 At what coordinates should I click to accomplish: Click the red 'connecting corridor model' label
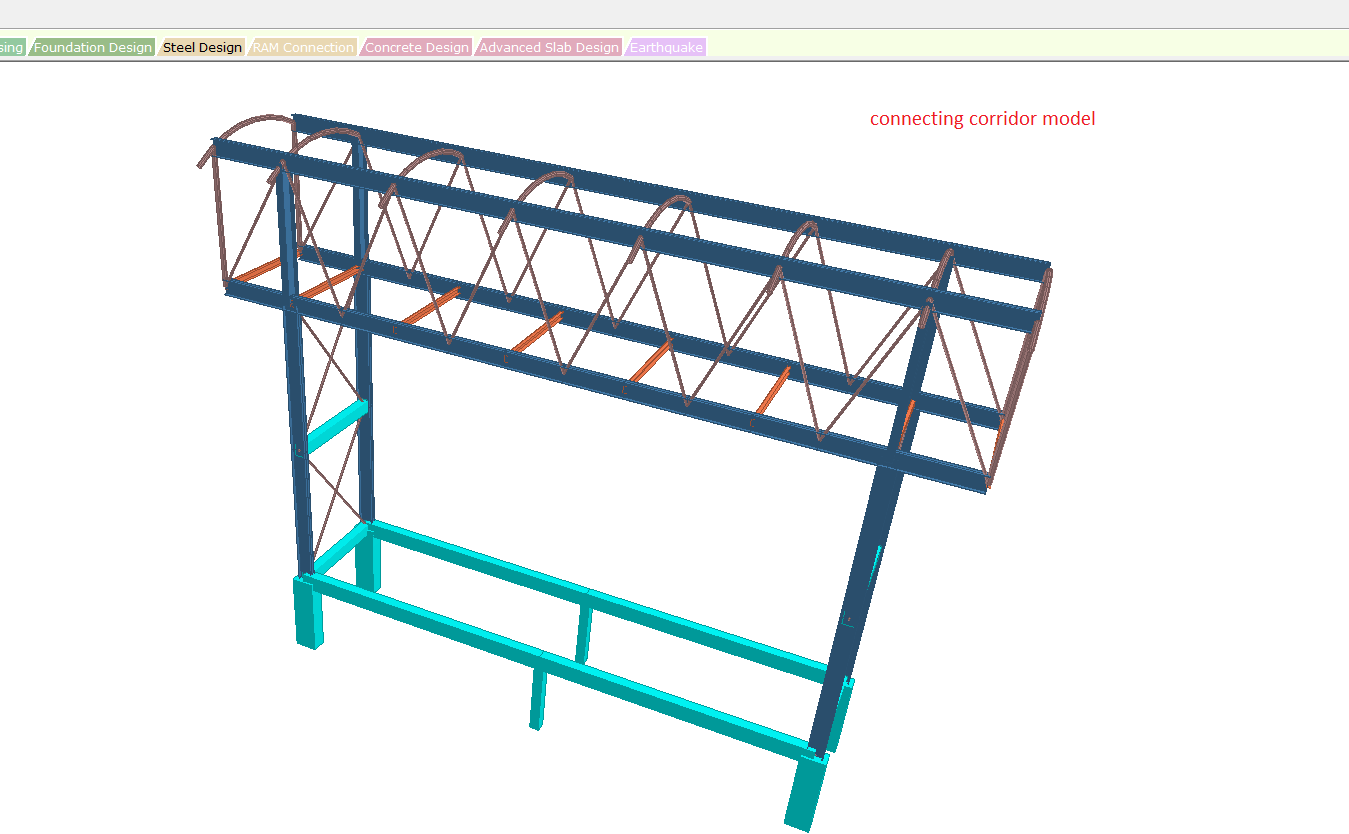click(x=982, y=119)
